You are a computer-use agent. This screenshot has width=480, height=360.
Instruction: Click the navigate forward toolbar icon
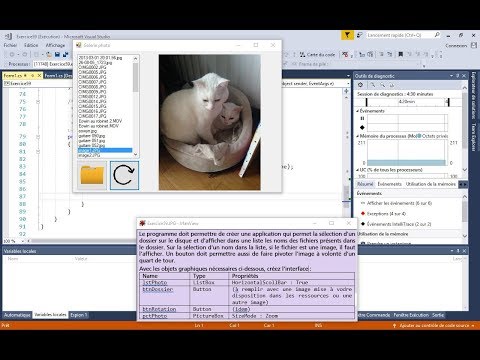pos(25,54)
